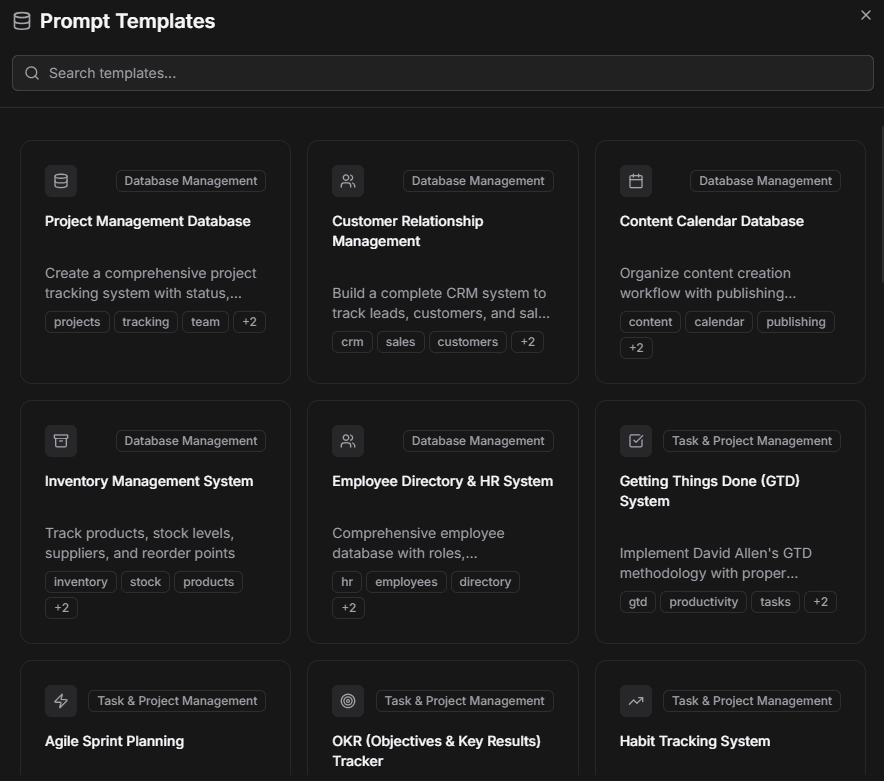
Task: Focus the Search templates input field
Action: point(443,73)
